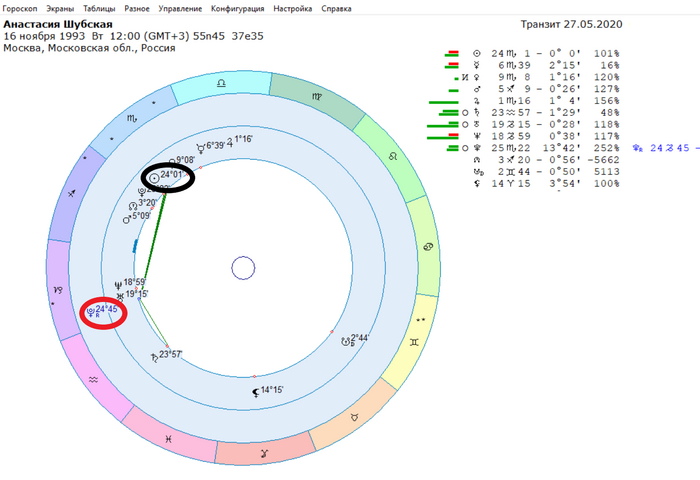Open the Экраны menu
This screenshot has width=700, height=480.
60,8
